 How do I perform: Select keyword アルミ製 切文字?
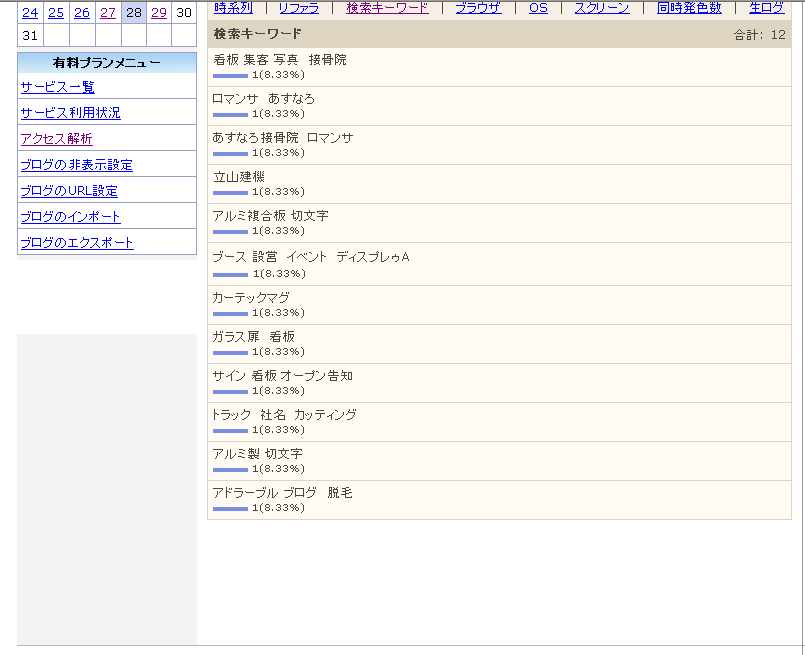258,454
